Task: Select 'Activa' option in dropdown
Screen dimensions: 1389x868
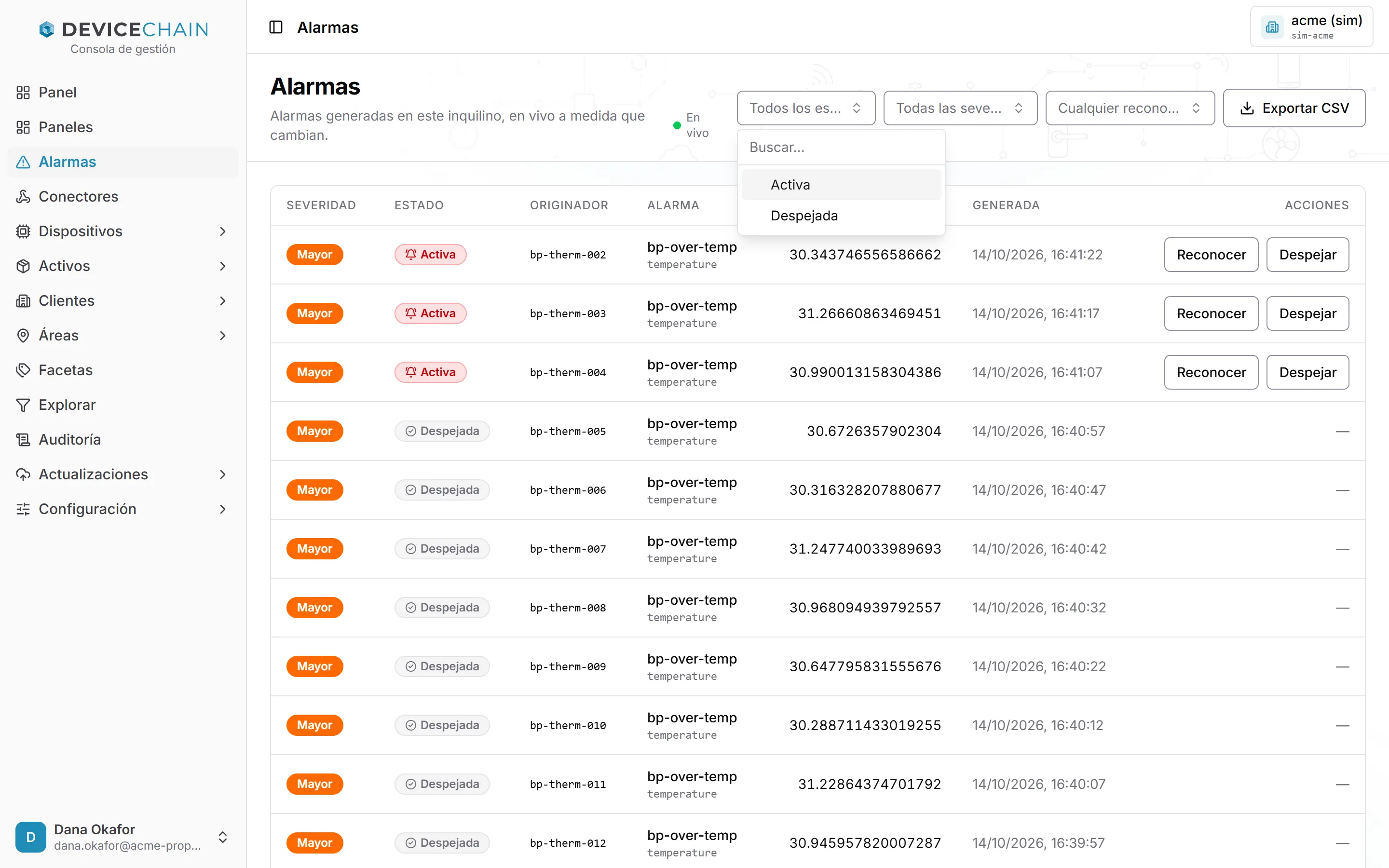Action: click(x=841, y=185)
